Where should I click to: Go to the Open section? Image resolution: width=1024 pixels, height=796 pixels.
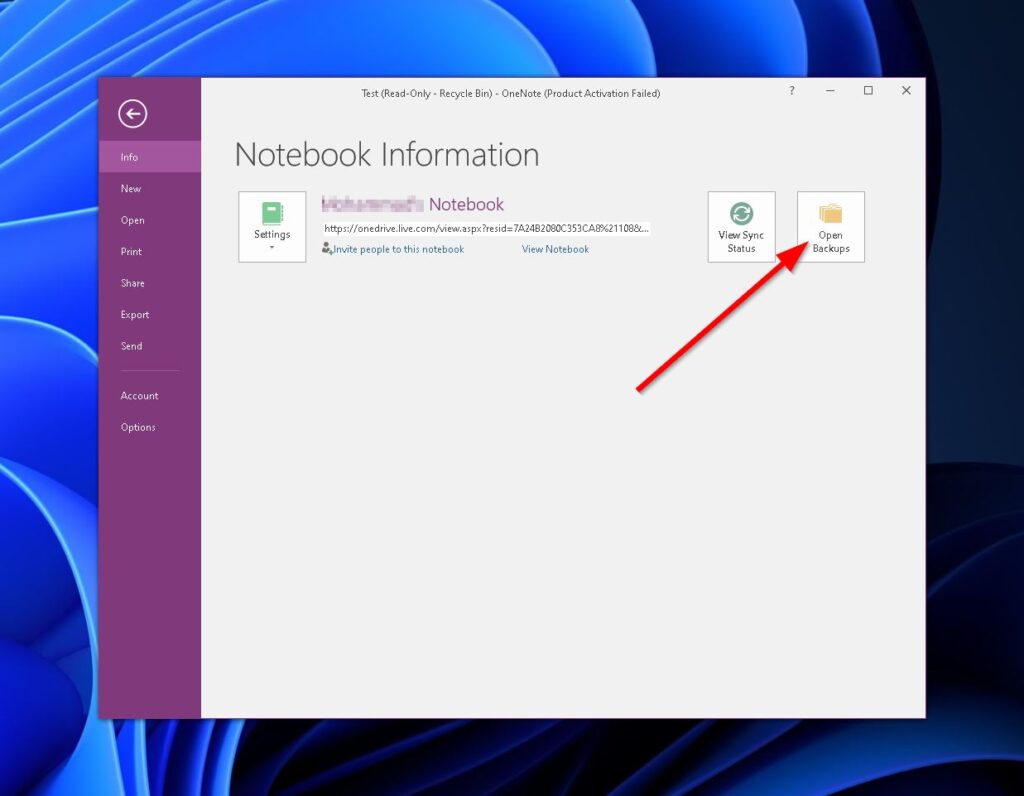[x=131, y=220]
